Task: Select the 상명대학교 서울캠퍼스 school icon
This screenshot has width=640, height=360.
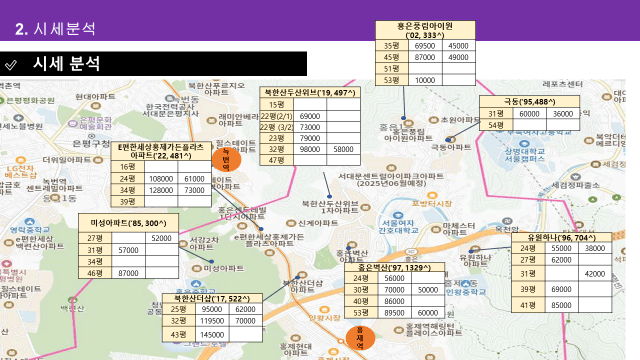Action: pos(524,144)
